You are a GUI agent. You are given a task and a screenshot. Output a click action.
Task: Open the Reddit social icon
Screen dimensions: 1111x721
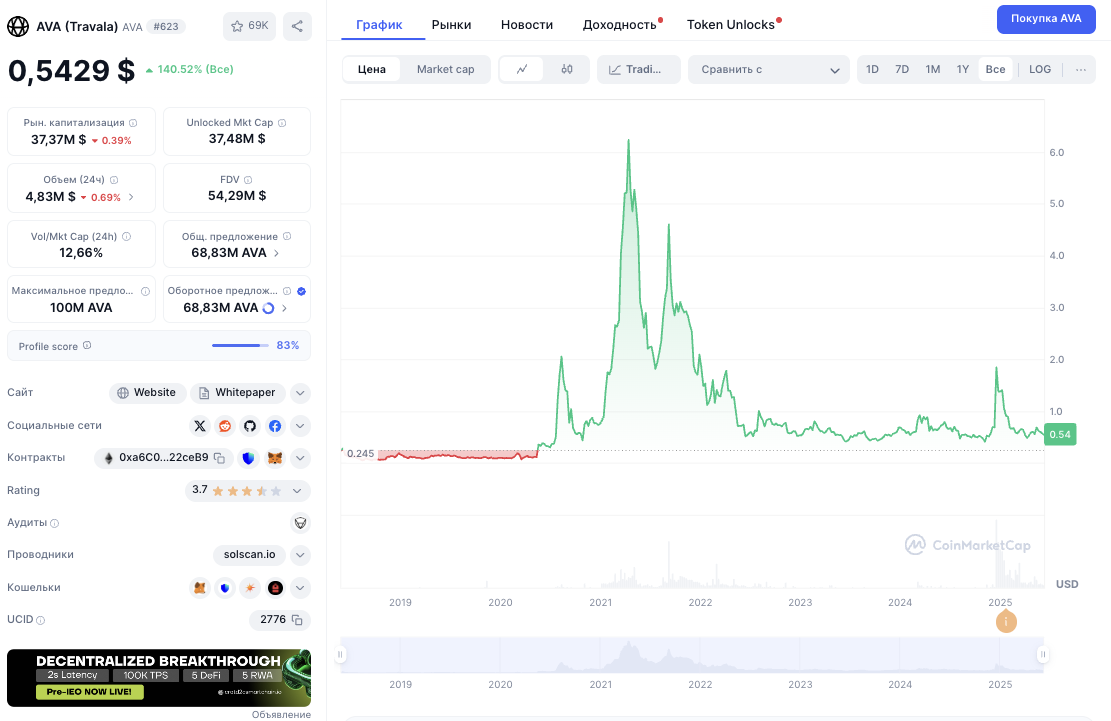point(225,426)
